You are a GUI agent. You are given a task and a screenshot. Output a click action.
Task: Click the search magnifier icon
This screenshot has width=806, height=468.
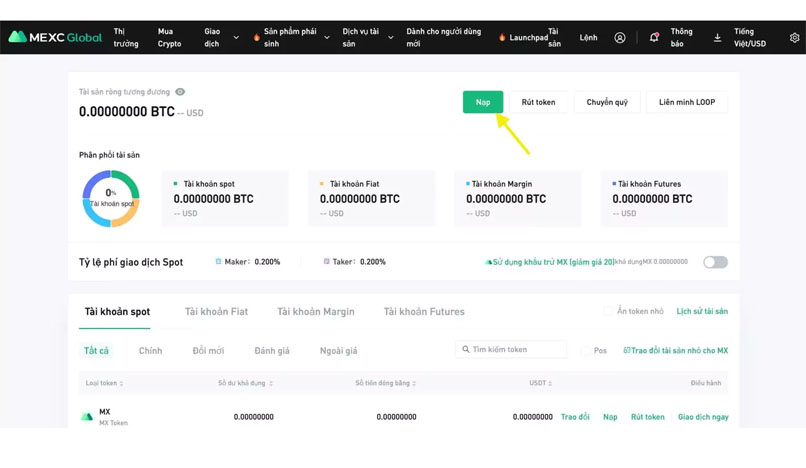pyautogui.click(x=466, y=349)
